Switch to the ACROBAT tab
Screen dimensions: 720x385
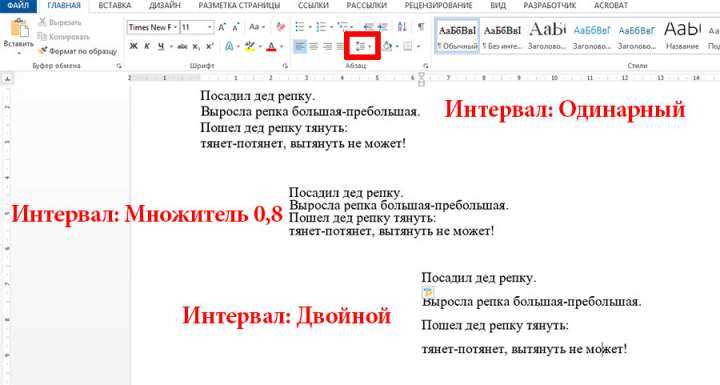(611, 6)
